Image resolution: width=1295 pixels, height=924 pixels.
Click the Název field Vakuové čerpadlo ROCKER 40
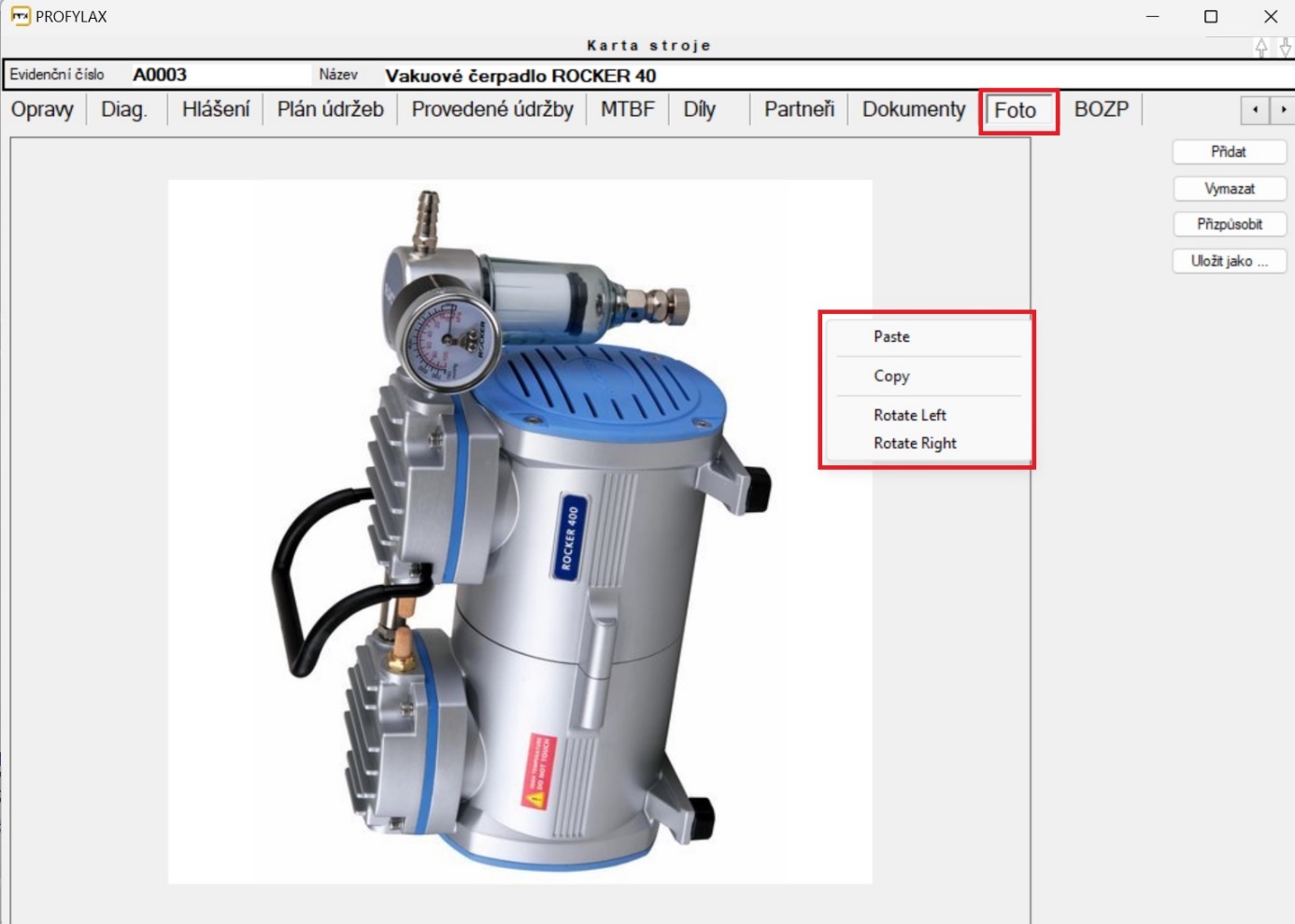[836, 76]
